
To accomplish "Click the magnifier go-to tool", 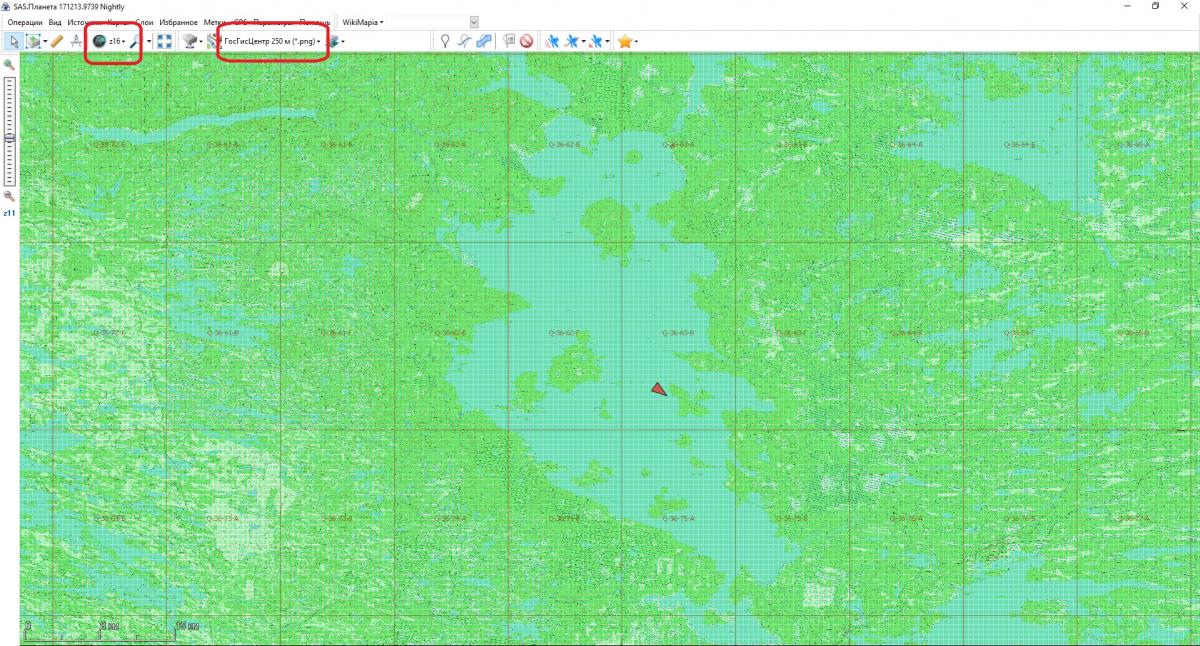I will click(x=137, y=41).
